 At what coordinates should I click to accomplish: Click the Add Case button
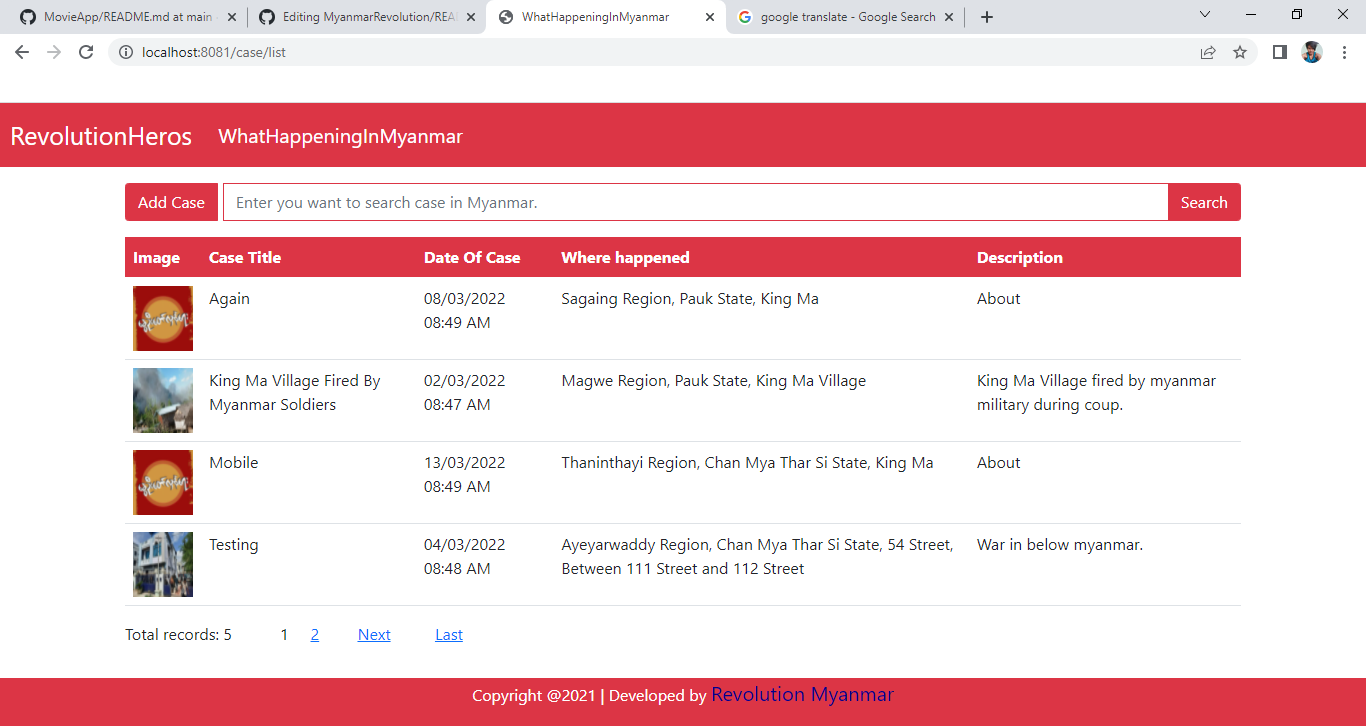click(x=171, y=201)
